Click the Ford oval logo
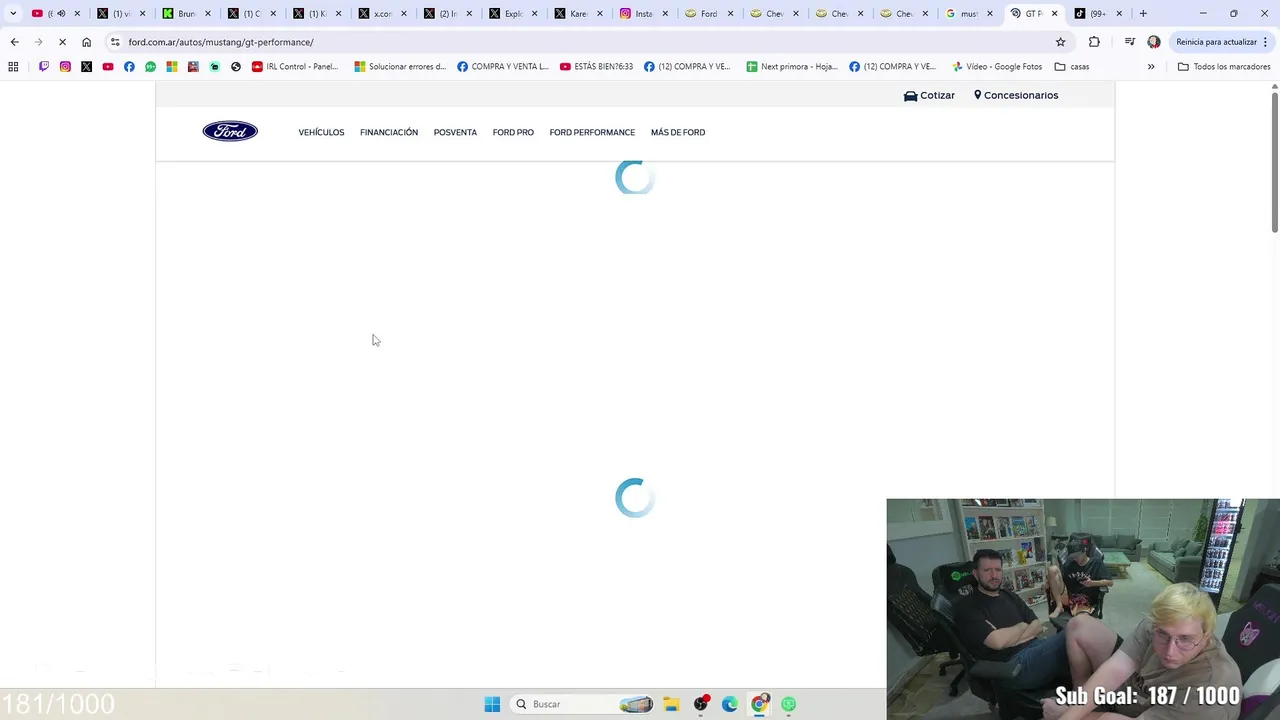This screenshot has height=720, width=1280. point(230,131)
